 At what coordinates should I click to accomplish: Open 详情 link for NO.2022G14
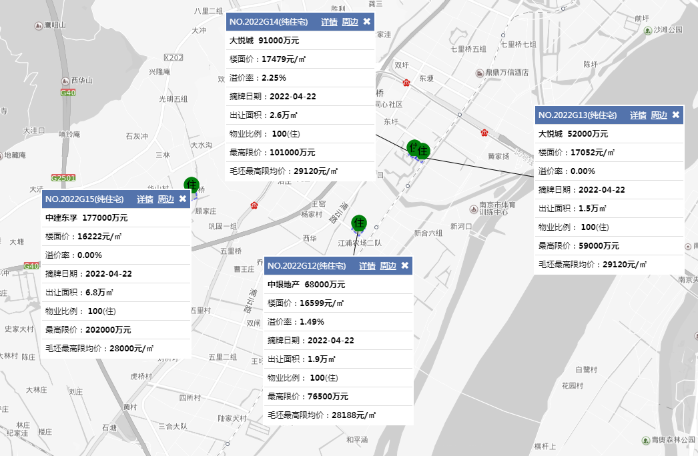click(329, 21)
